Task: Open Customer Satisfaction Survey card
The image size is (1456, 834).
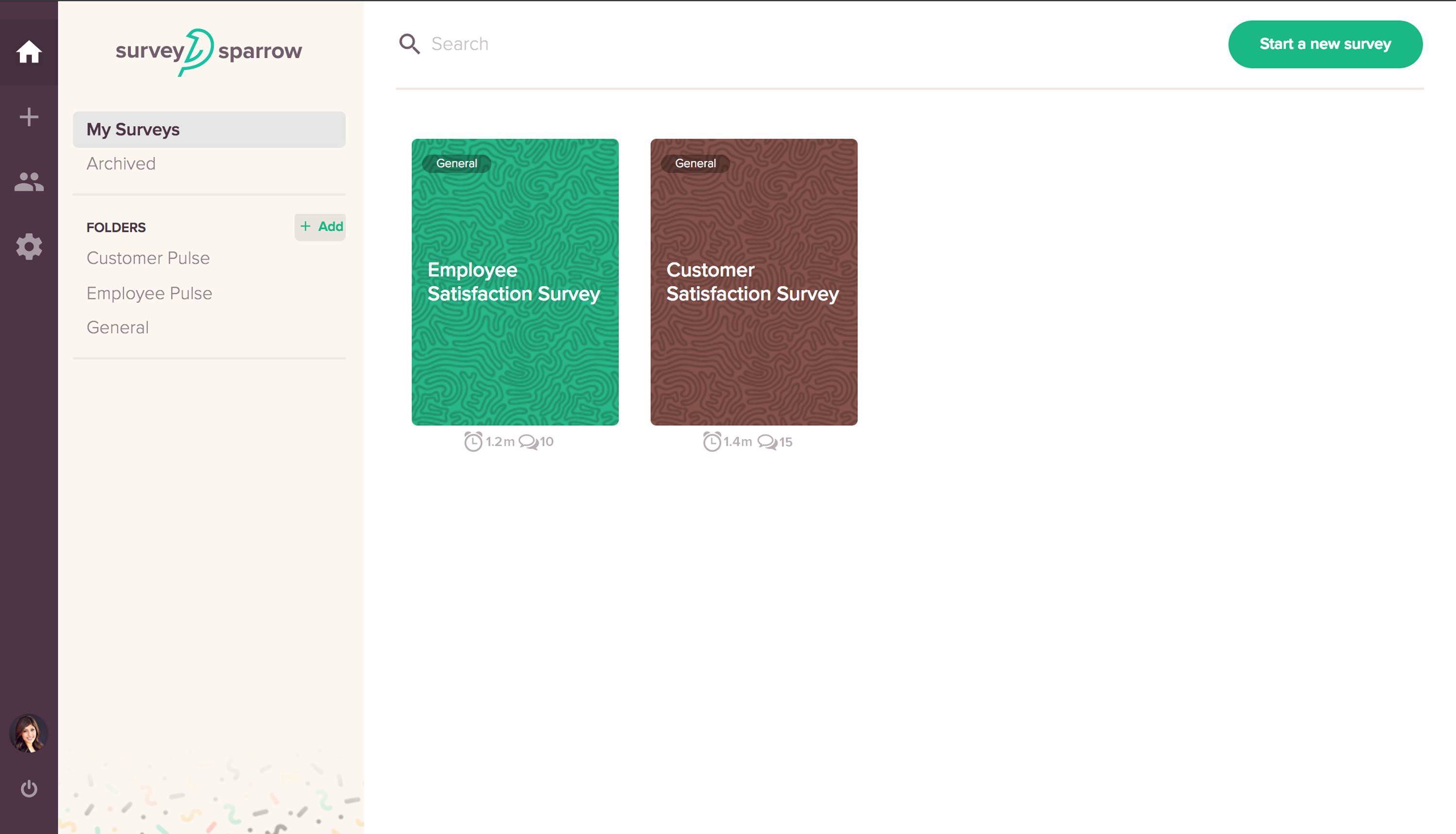Action: (x=753, y=282)
